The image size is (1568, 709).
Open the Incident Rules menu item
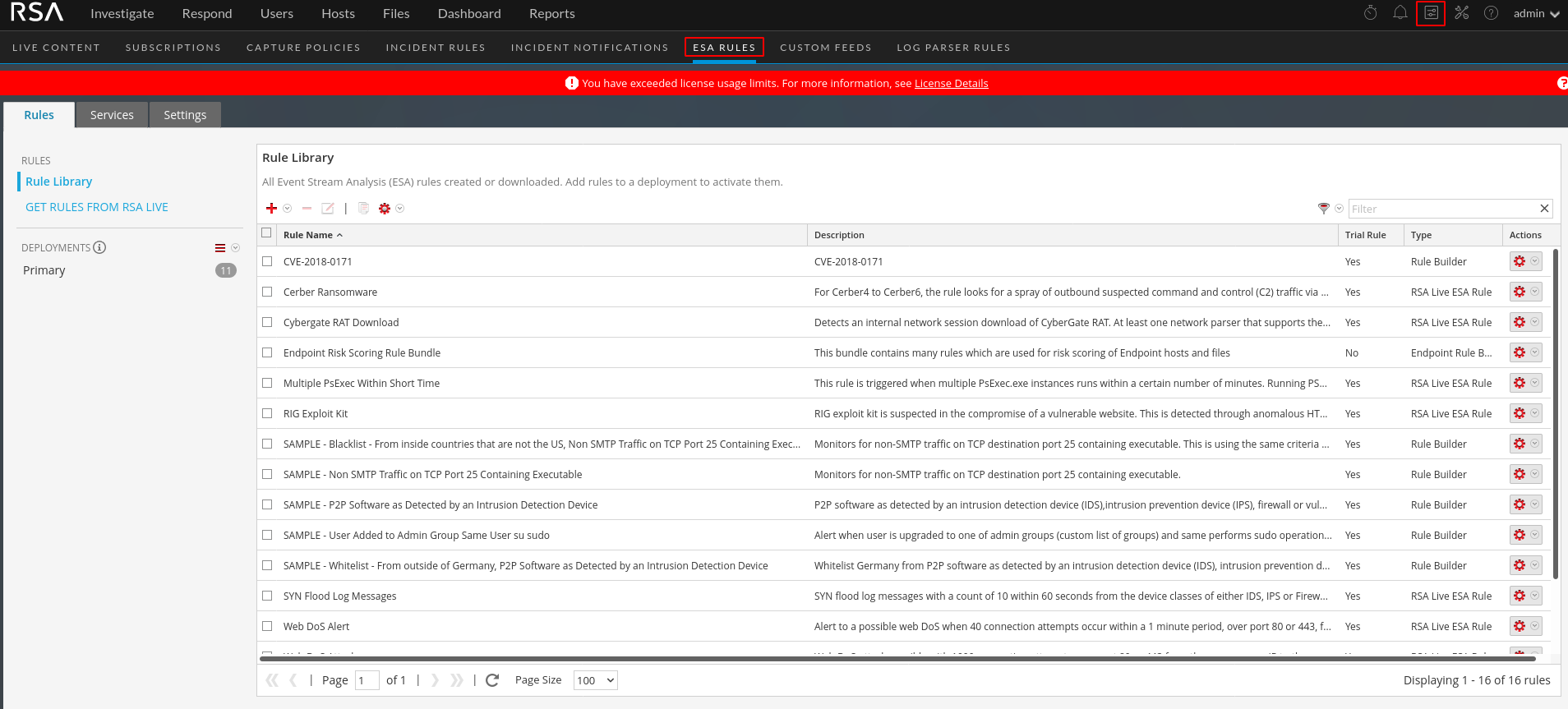pos(436,48)
